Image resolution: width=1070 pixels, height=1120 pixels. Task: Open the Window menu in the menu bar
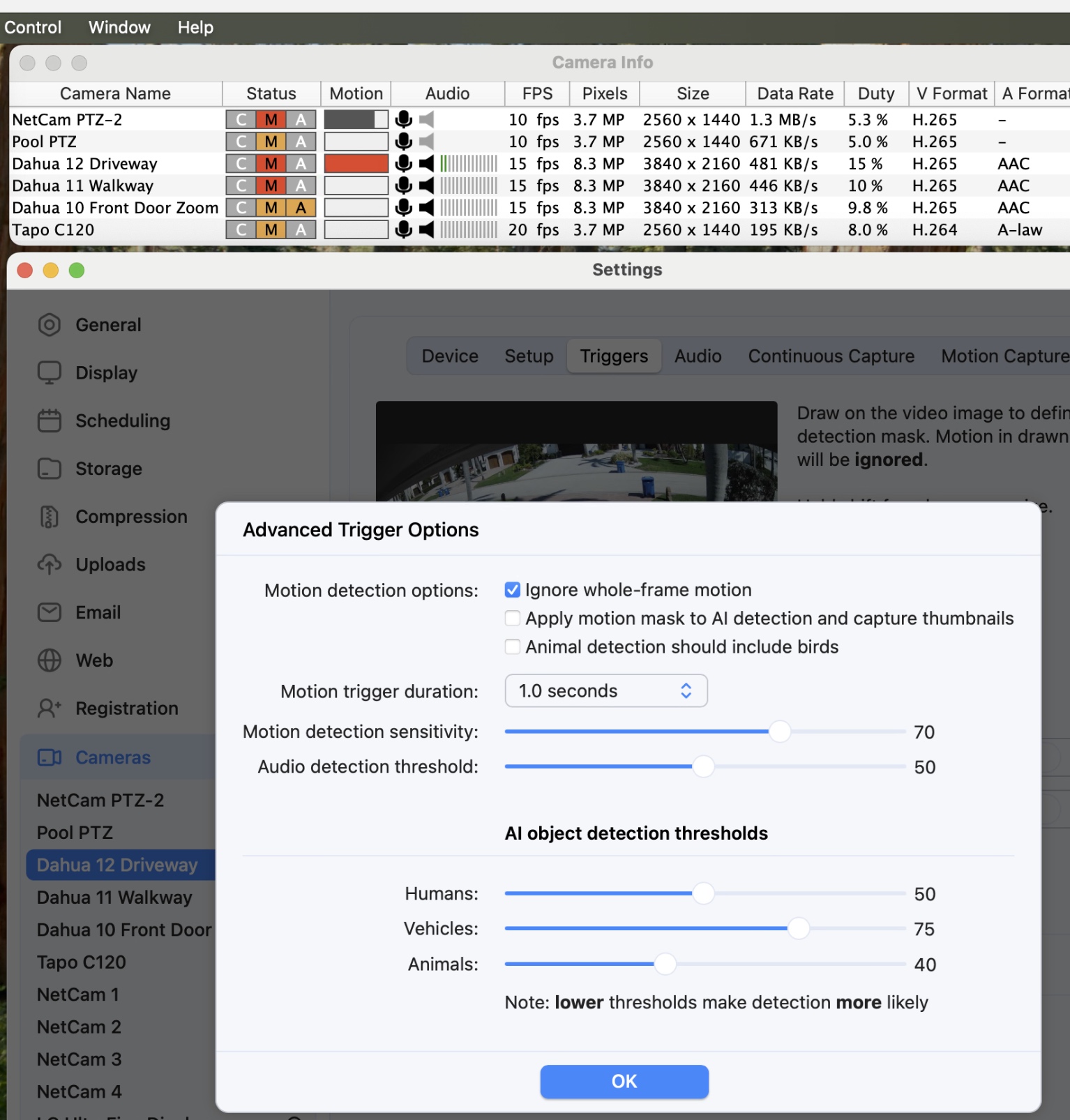[119, 27]
